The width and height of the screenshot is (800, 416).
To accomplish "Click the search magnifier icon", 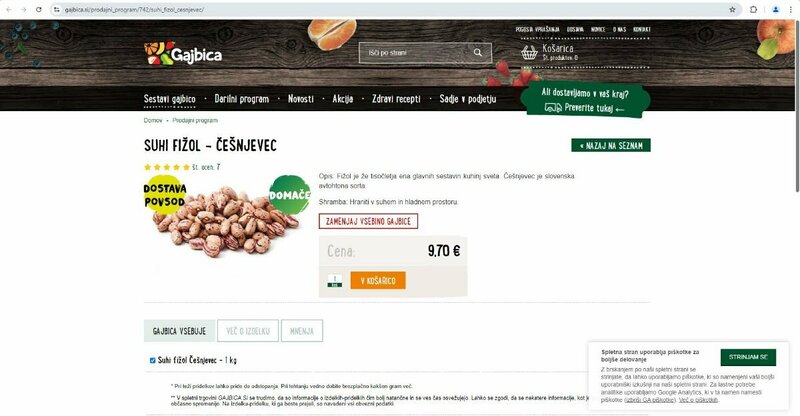I will click(x=478, y=53).
